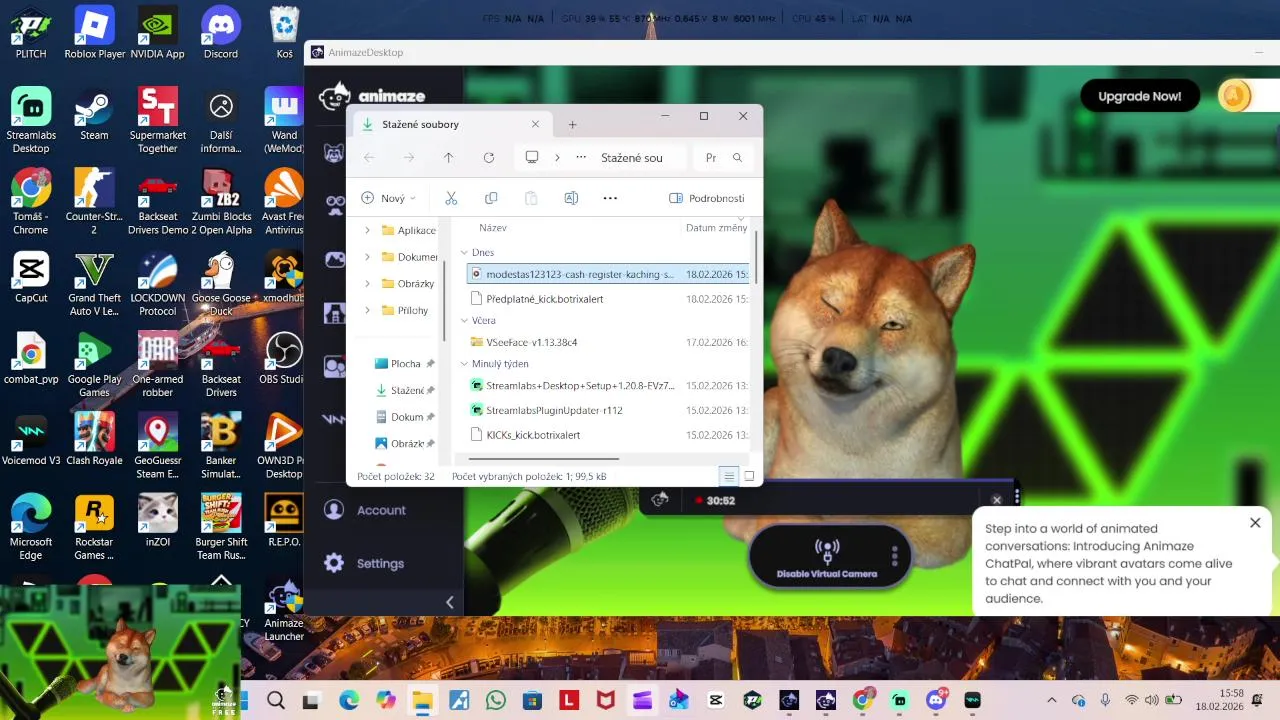Click the Copy icon in Explorer toolbar
The image size is (1280, 720).
click(491, 198)
